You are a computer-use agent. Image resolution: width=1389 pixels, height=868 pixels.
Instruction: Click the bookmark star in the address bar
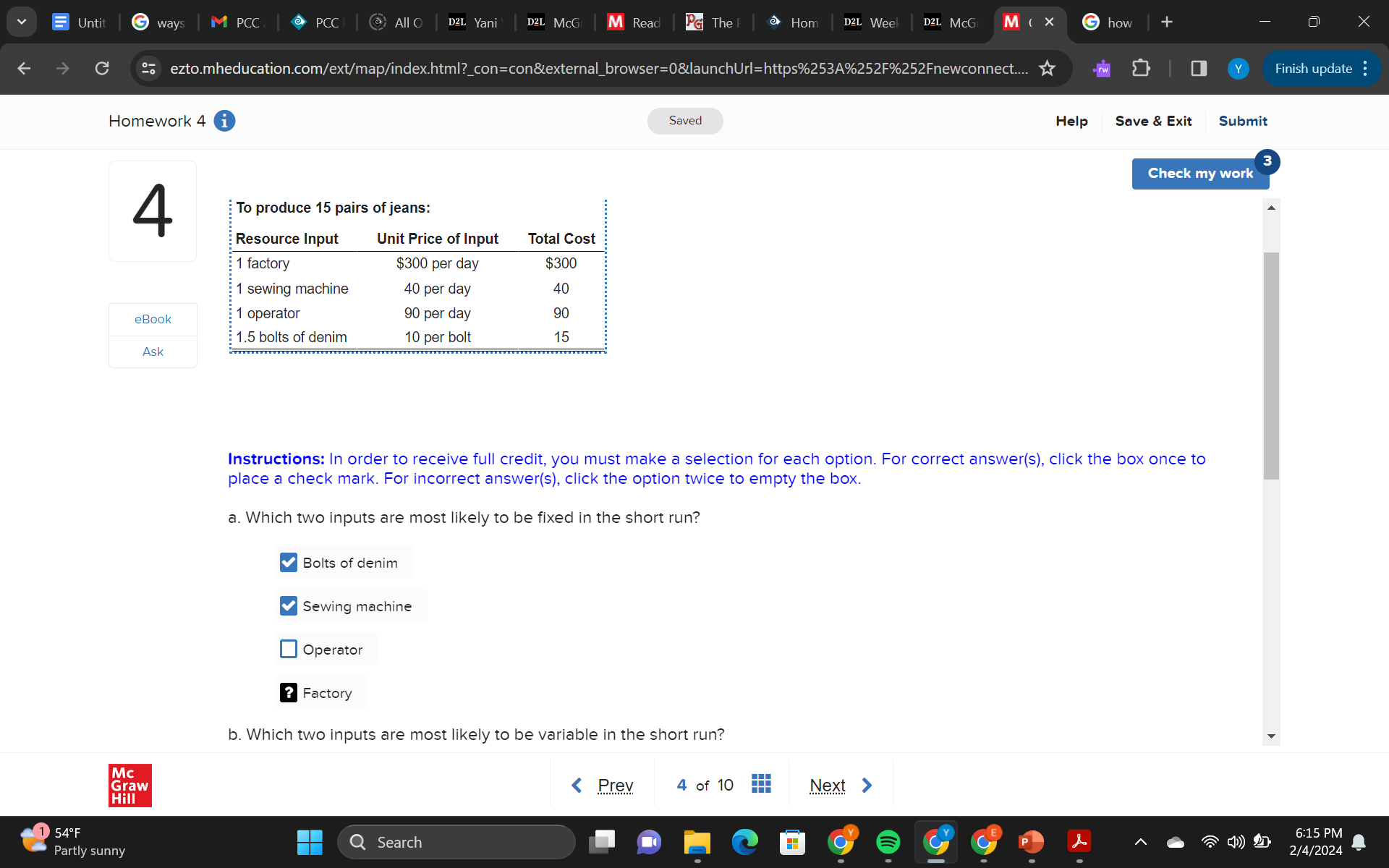(x=1047, y=69)
